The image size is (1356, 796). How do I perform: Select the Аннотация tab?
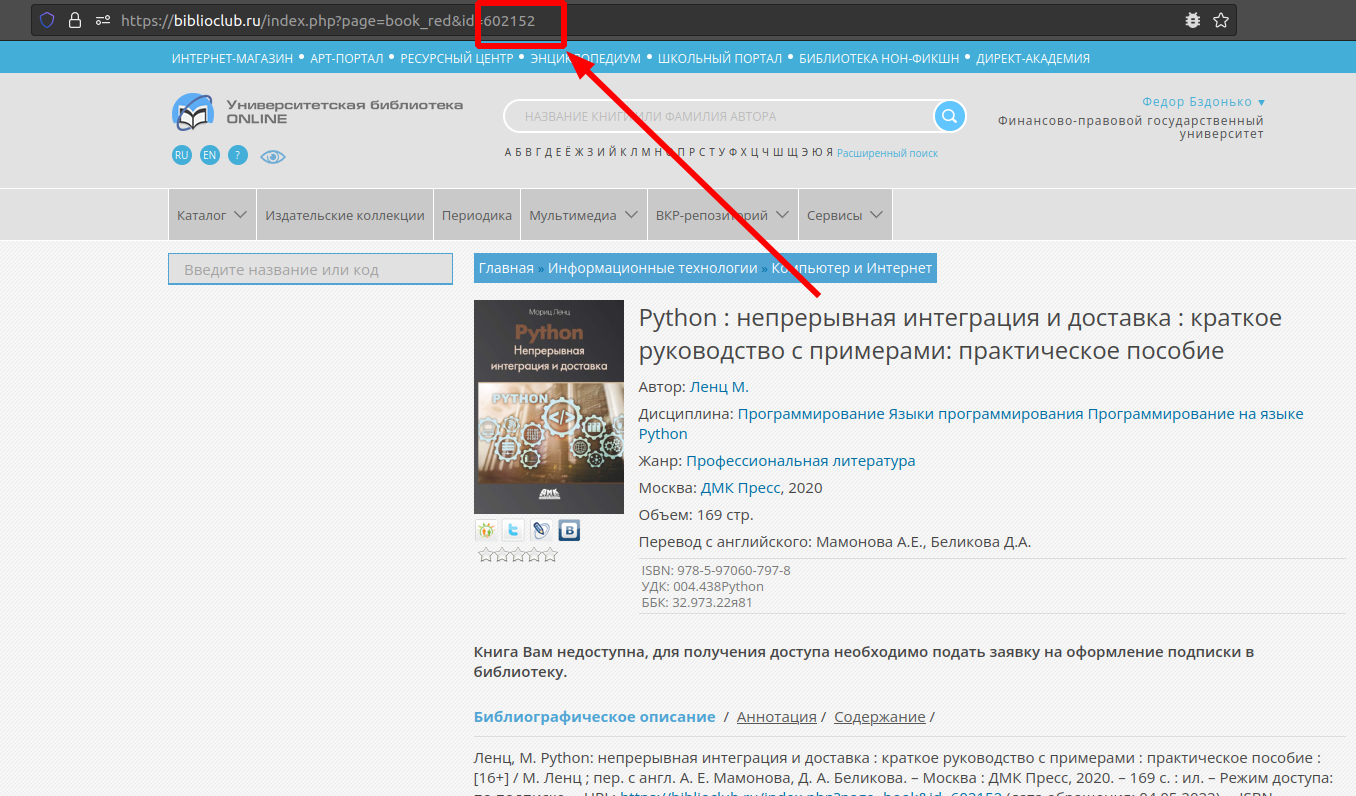point(777,717)
